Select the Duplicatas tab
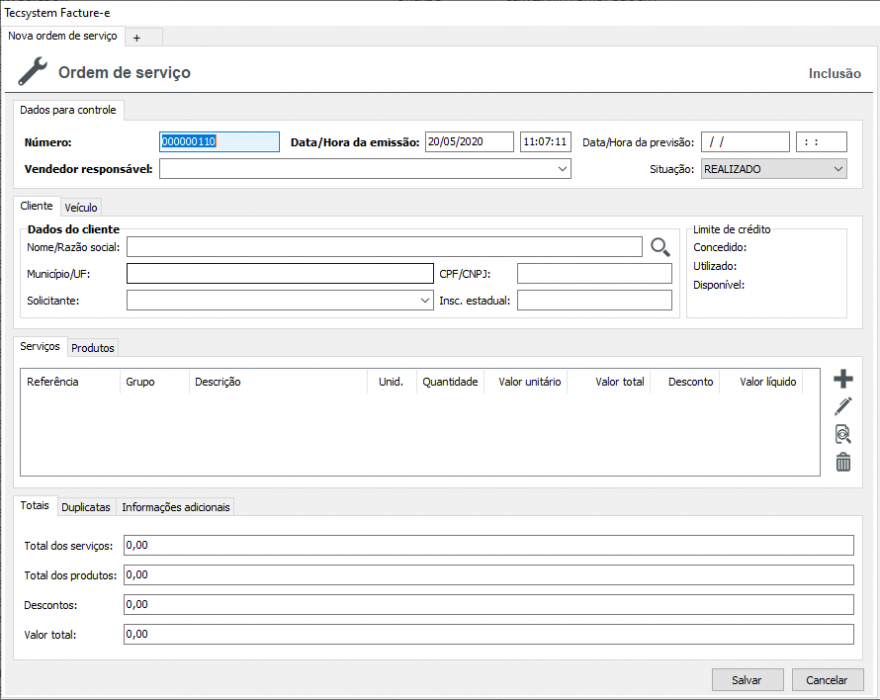The image size is (880, 700). tap(86, 507)
